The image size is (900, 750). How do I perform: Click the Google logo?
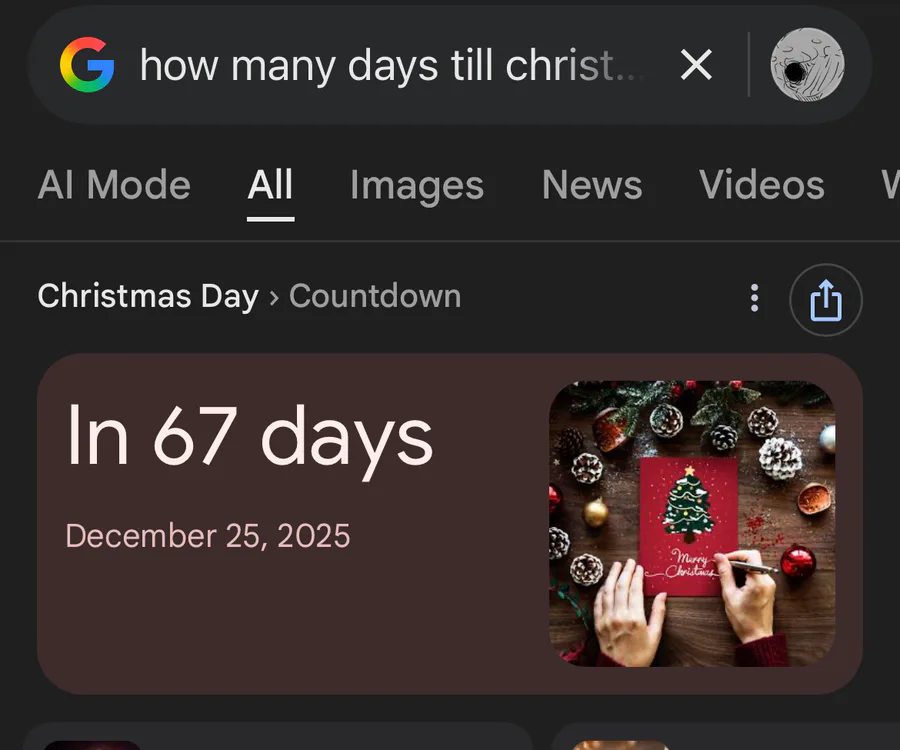pyautogui.click(x=87, y=66)
